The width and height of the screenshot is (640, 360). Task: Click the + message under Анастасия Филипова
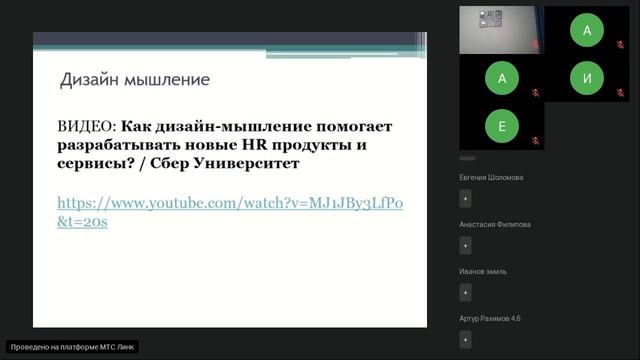465,246
